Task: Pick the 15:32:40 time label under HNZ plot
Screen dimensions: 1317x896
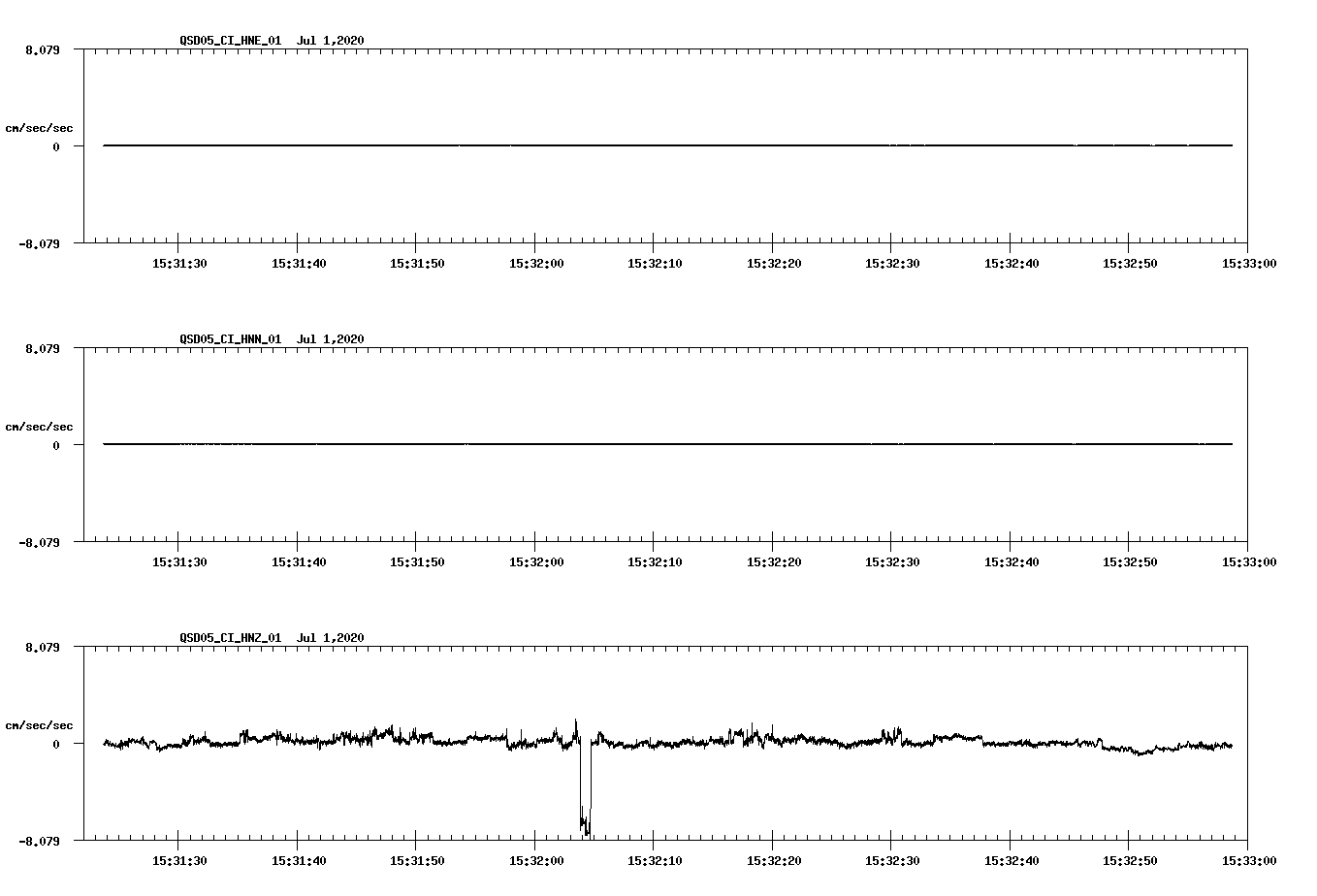Action: (x=1011, y=860)
